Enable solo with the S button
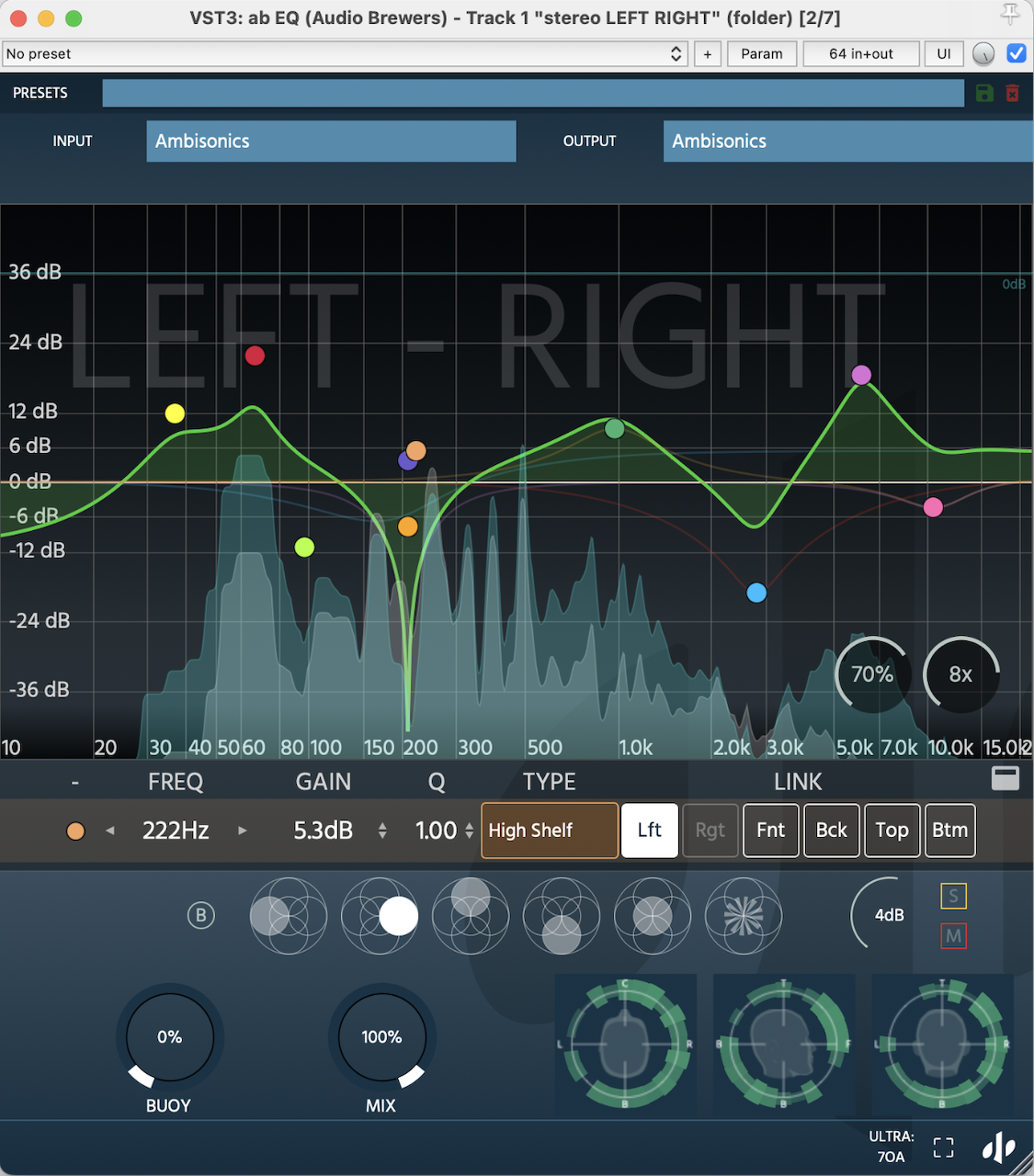 [x=953, y=896]
